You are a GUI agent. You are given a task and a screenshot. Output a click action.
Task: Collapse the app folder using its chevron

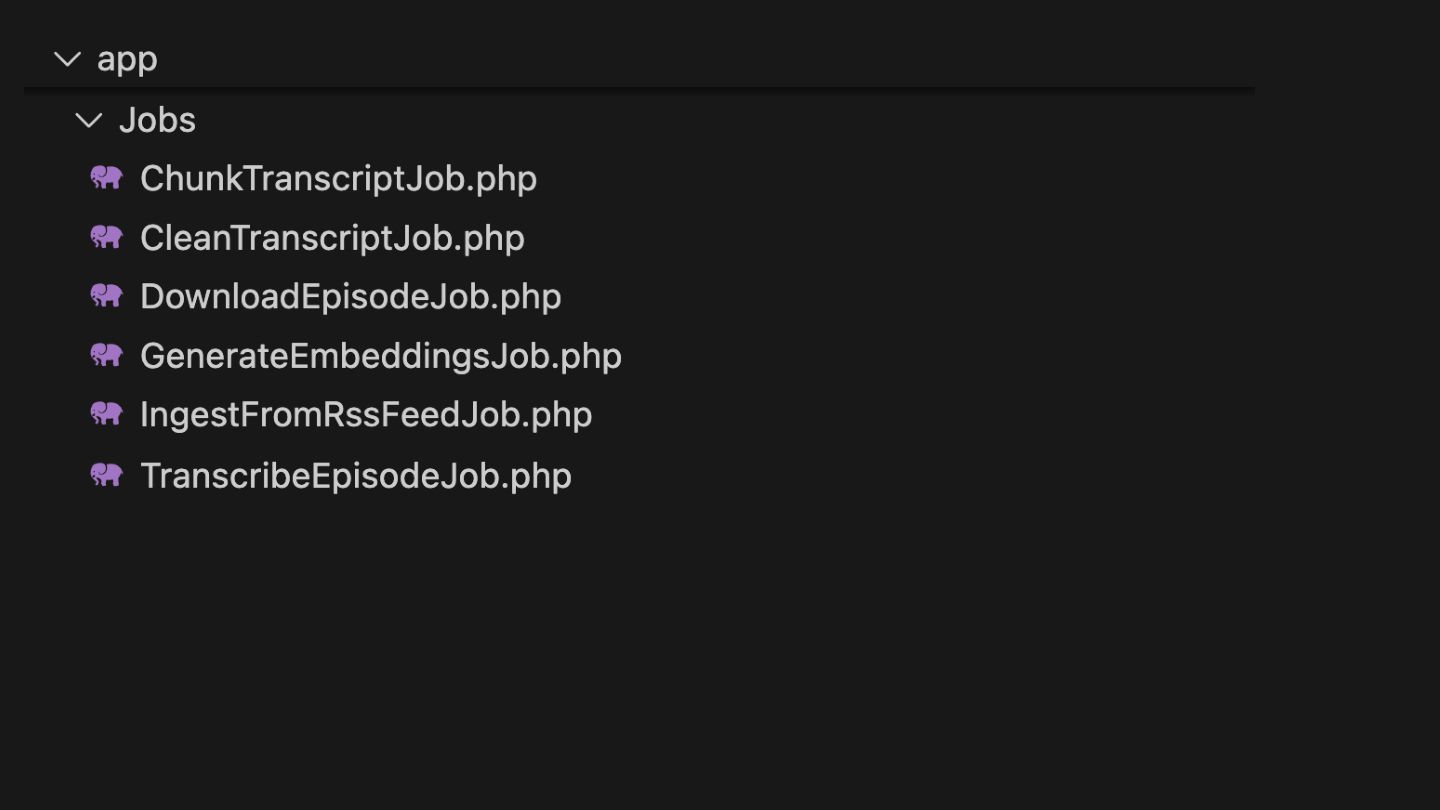(x=67, y=60)
